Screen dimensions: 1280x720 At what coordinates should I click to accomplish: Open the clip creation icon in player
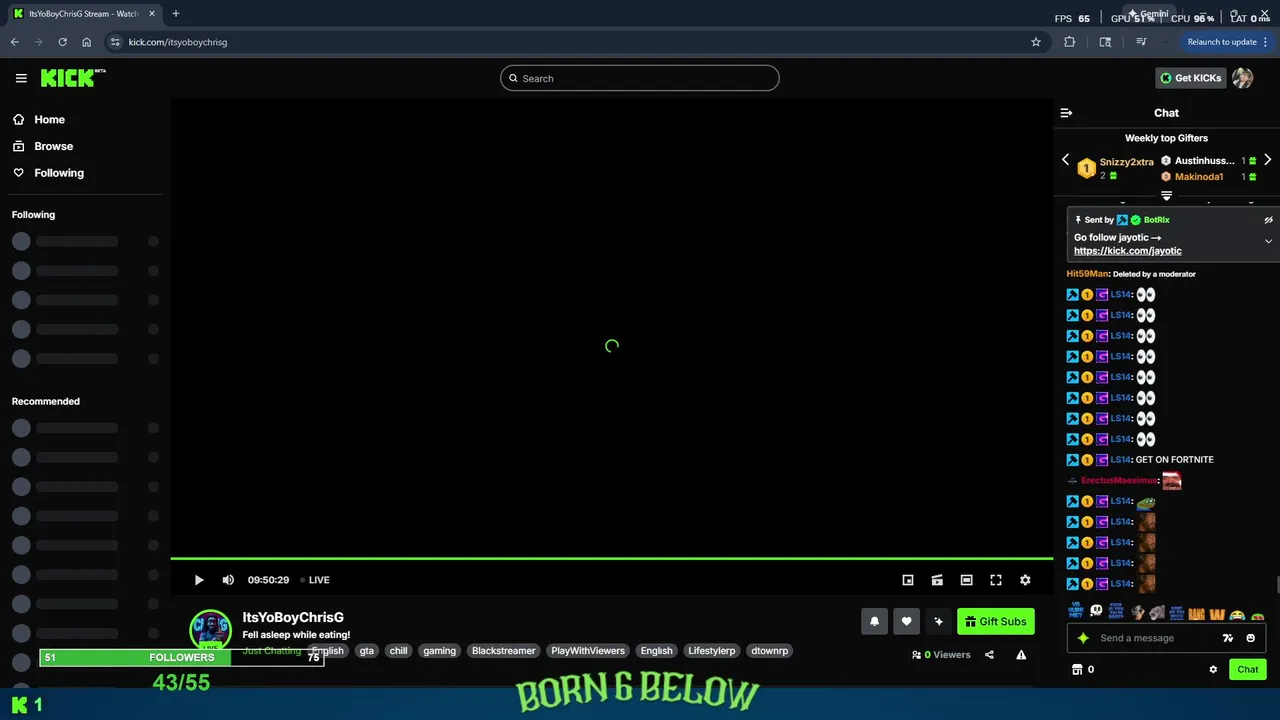tap(937, 580)
